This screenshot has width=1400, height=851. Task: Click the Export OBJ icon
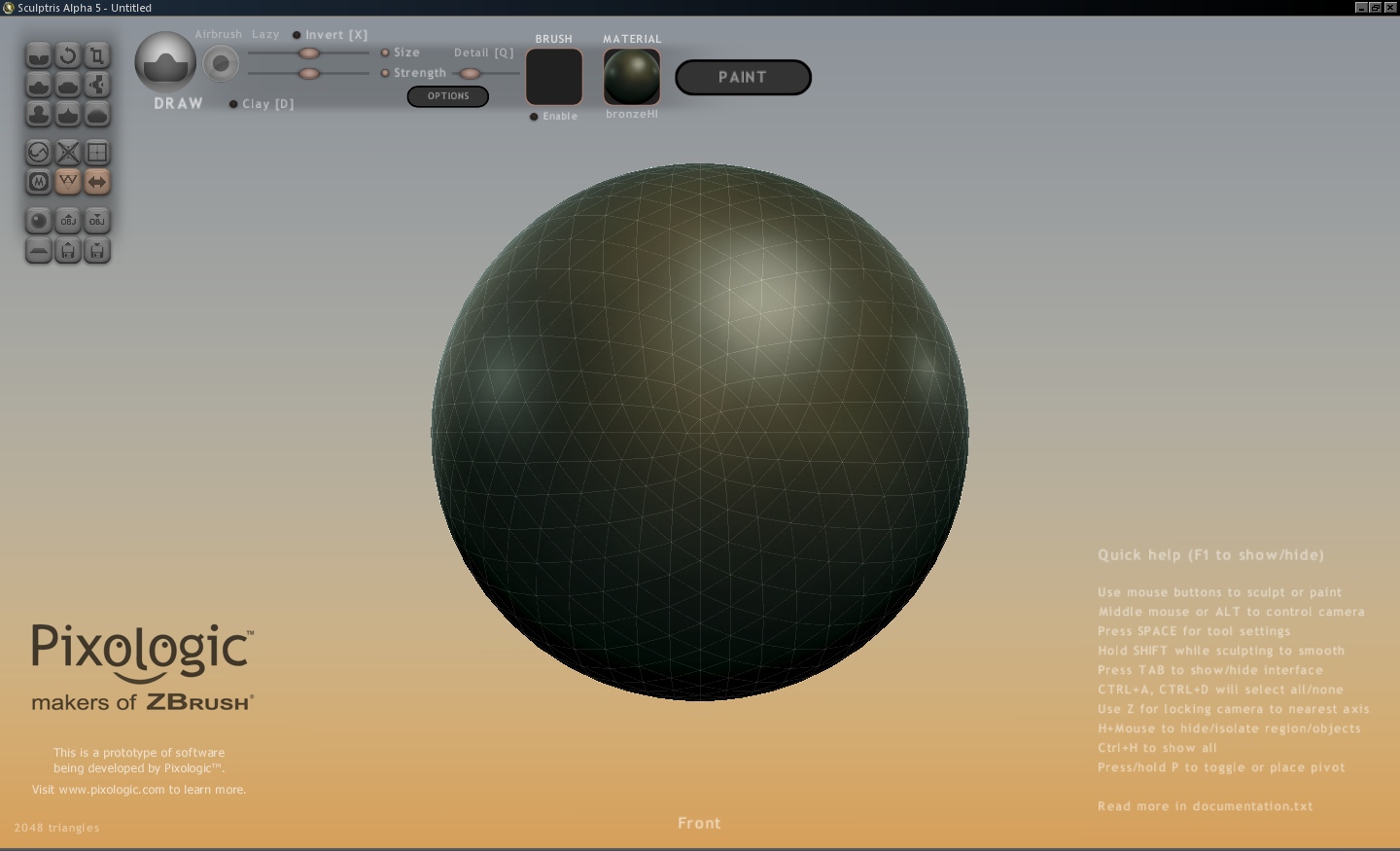pyautogui.click(x=96, y=221)
